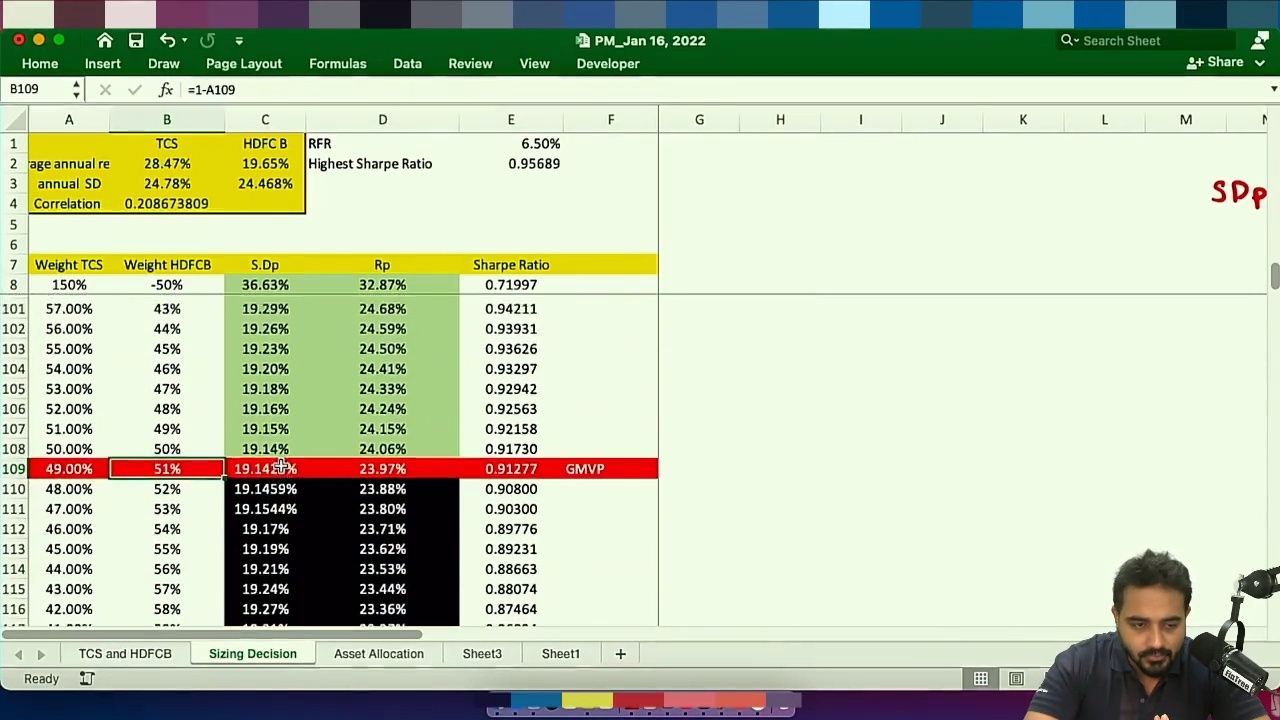Select cell showing 57.00% in row 101

69,309
